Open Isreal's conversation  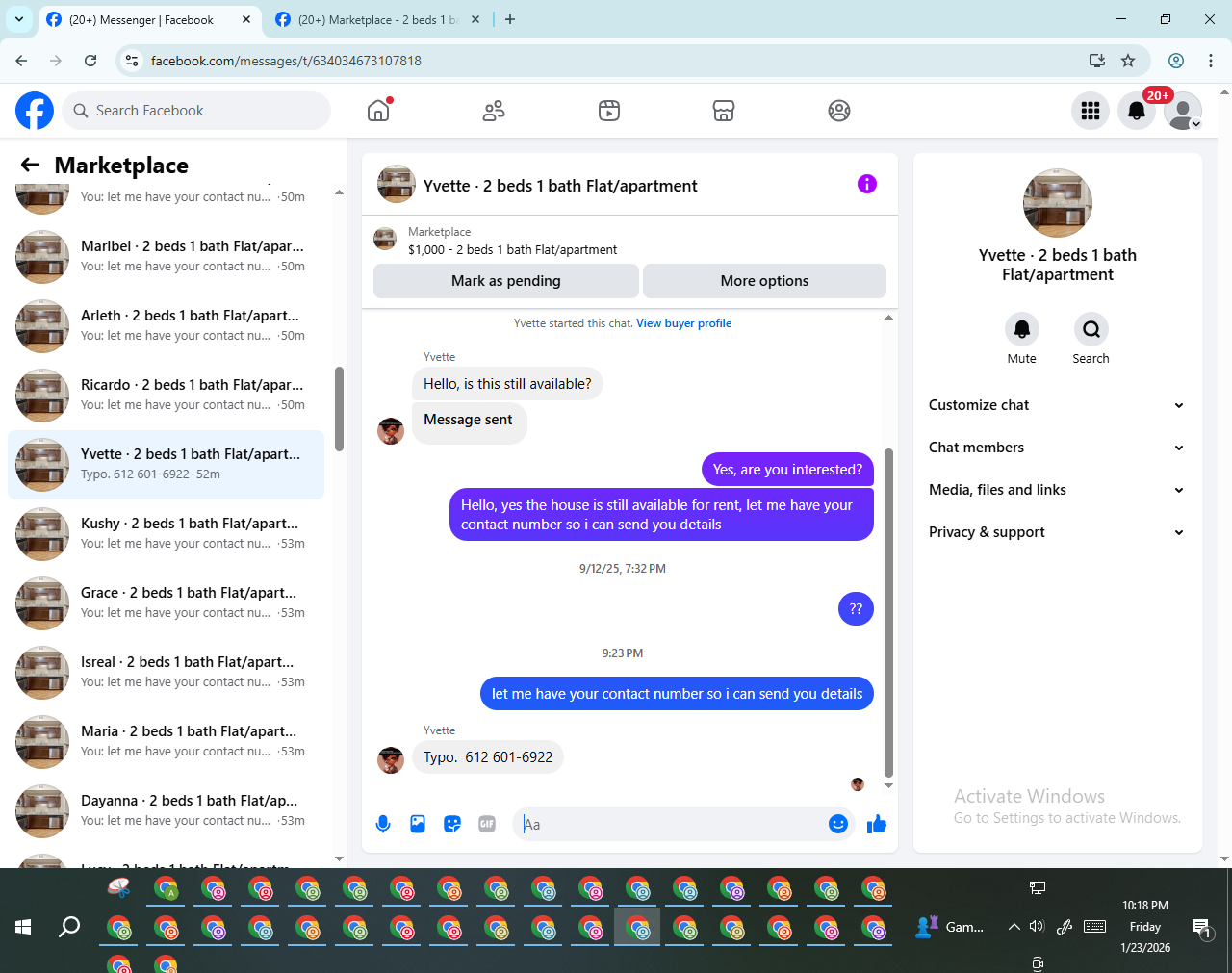(x=166, y=673)
